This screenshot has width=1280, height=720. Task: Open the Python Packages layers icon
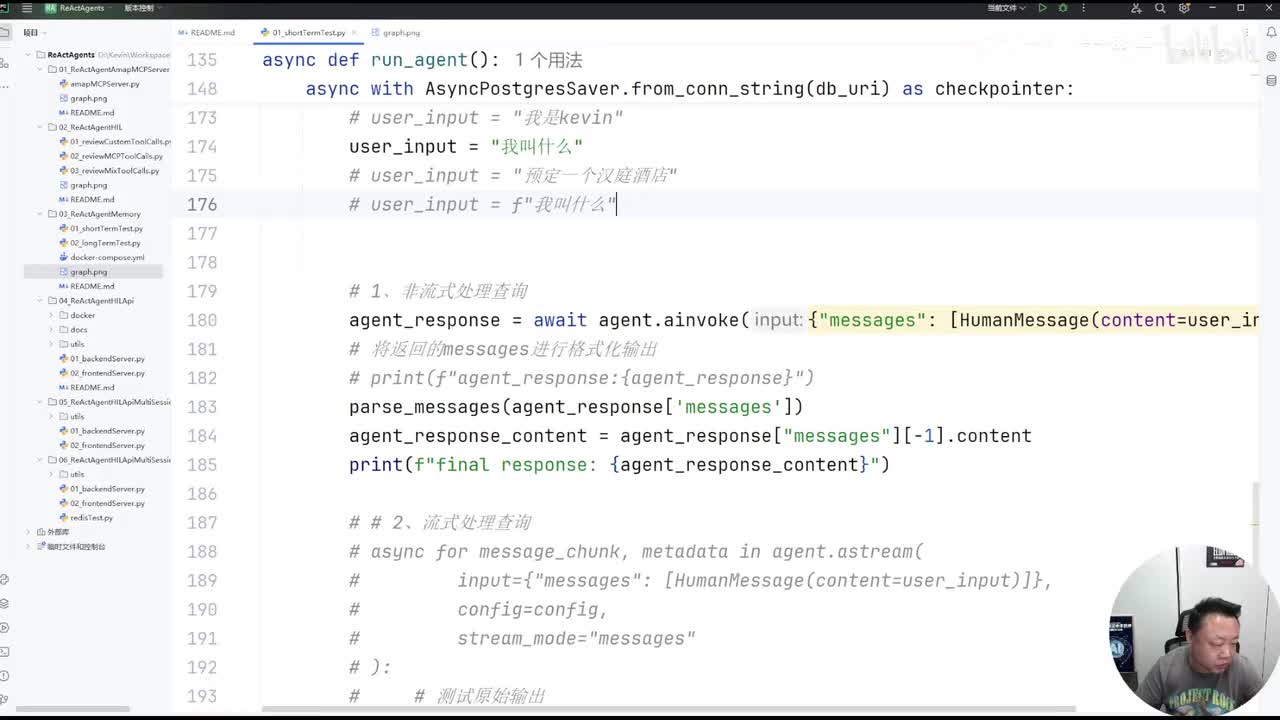[5, 603]
